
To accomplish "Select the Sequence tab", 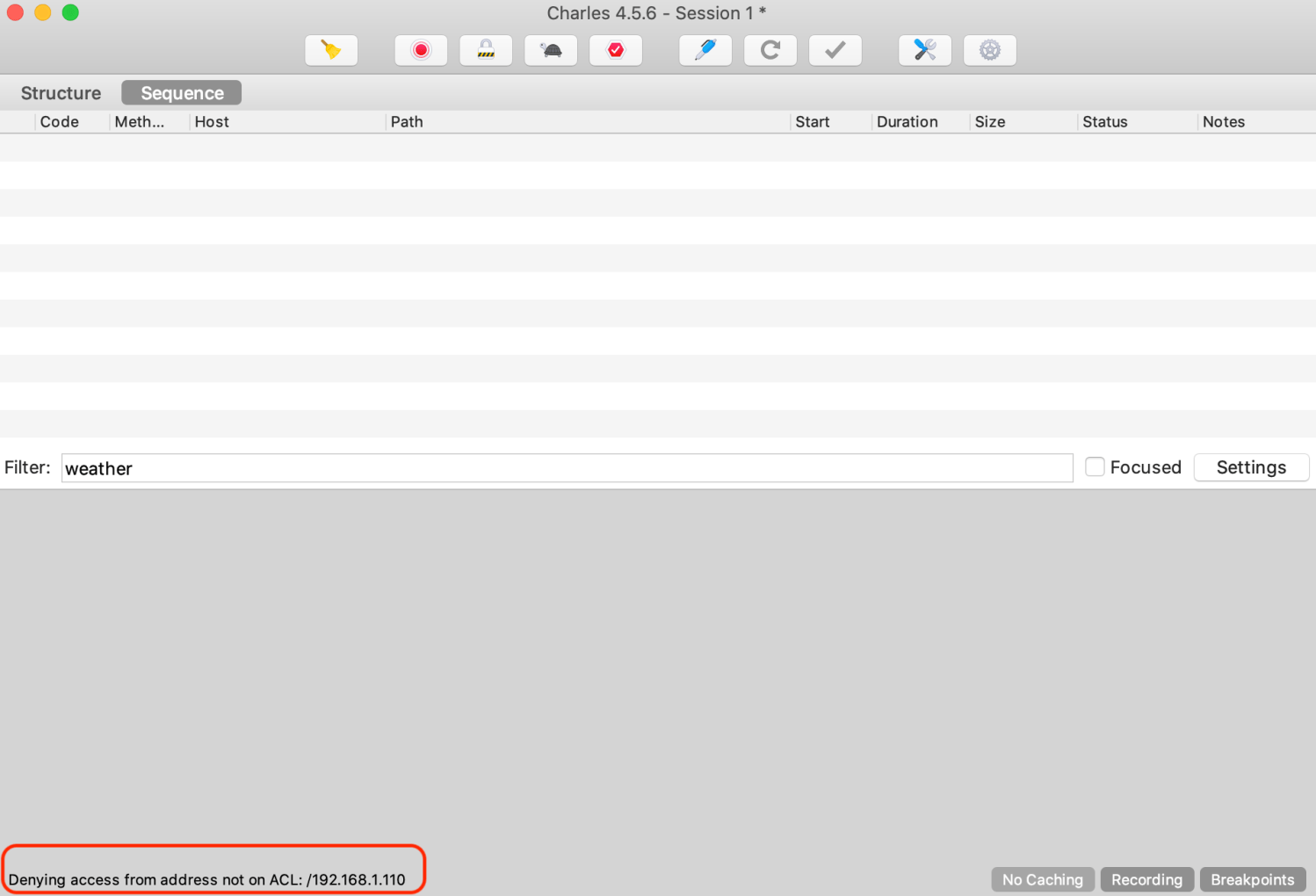I will pyautogui.click(x=182, y=93).
